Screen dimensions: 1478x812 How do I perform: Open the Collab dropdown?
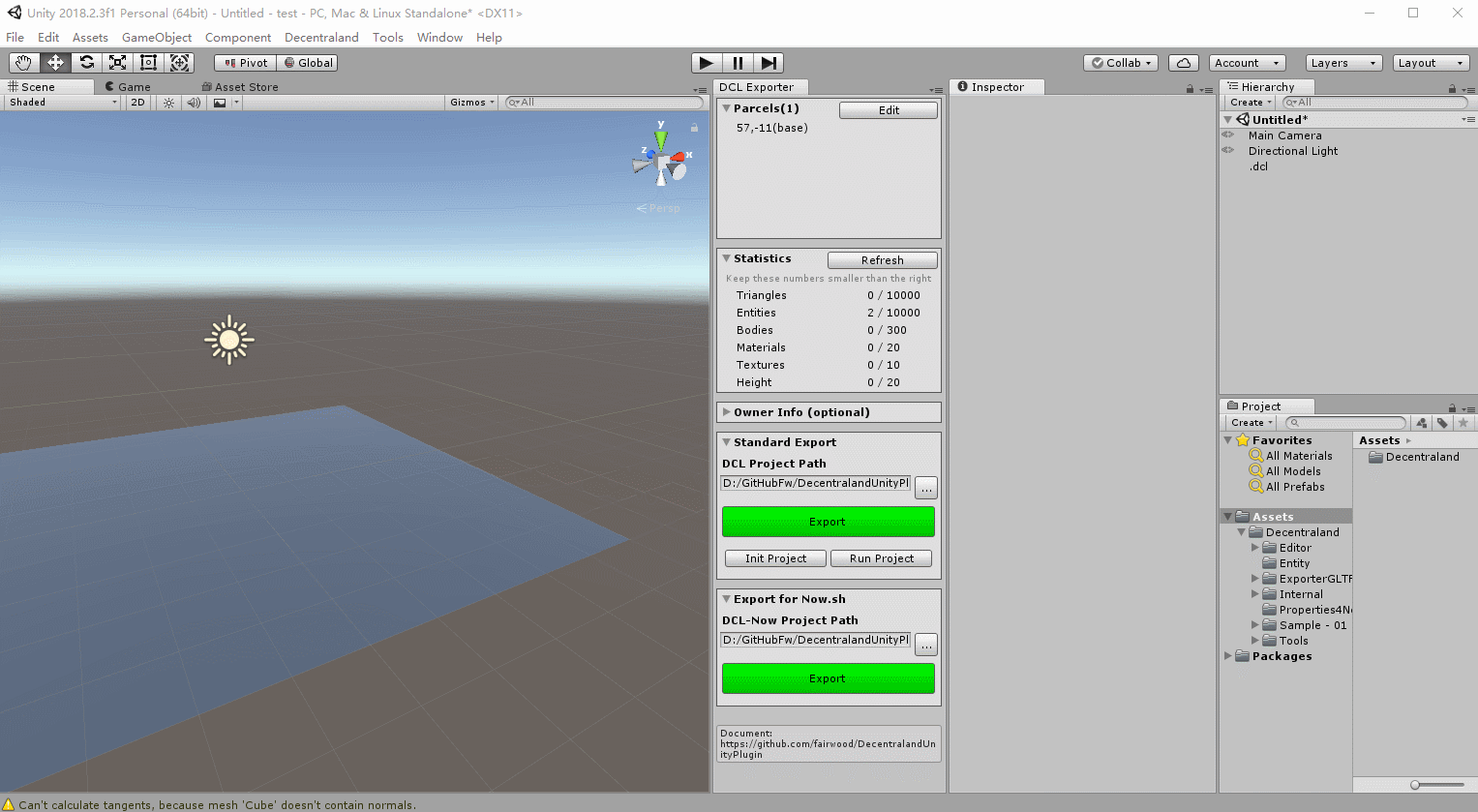(x=1121, y=63)
